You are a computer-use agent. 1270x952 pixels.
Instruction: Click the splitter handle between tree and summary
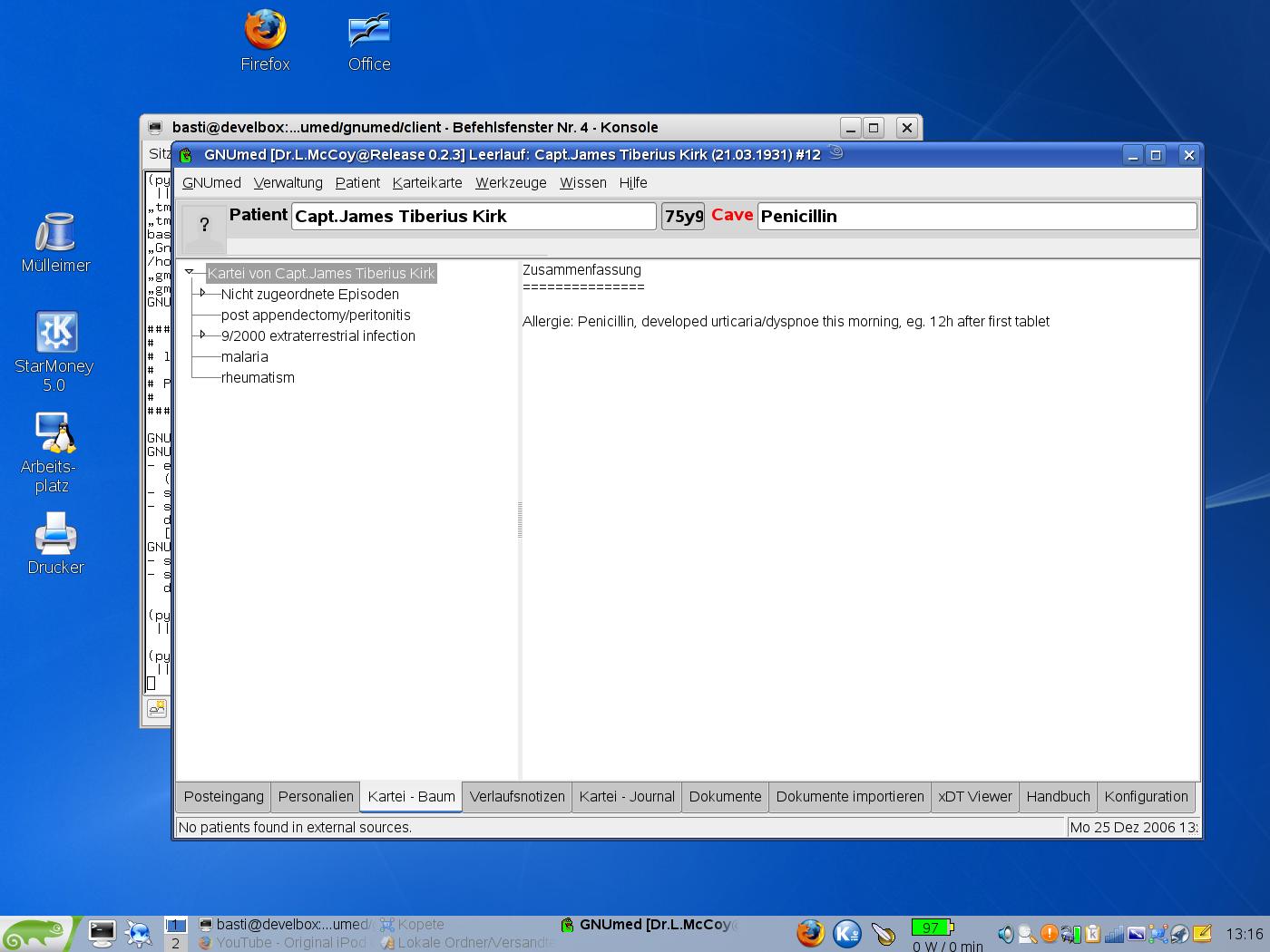(x=520, y=520)
